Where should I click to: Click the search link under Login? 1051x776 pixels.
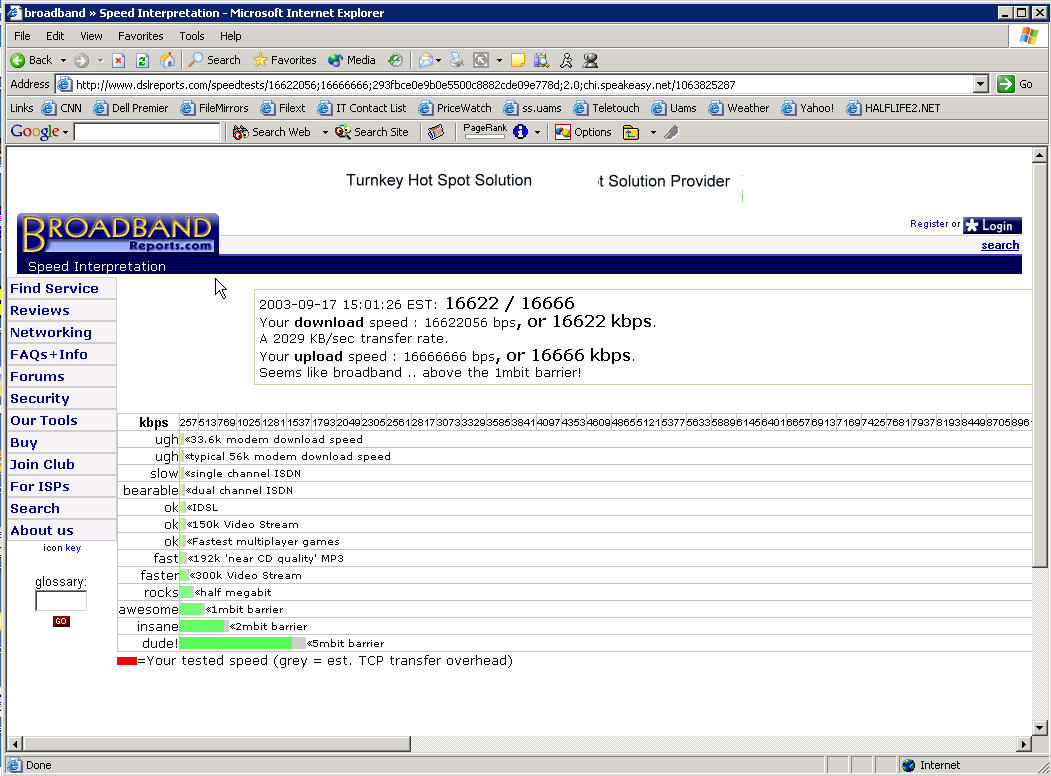click(x=1000, y=245)
